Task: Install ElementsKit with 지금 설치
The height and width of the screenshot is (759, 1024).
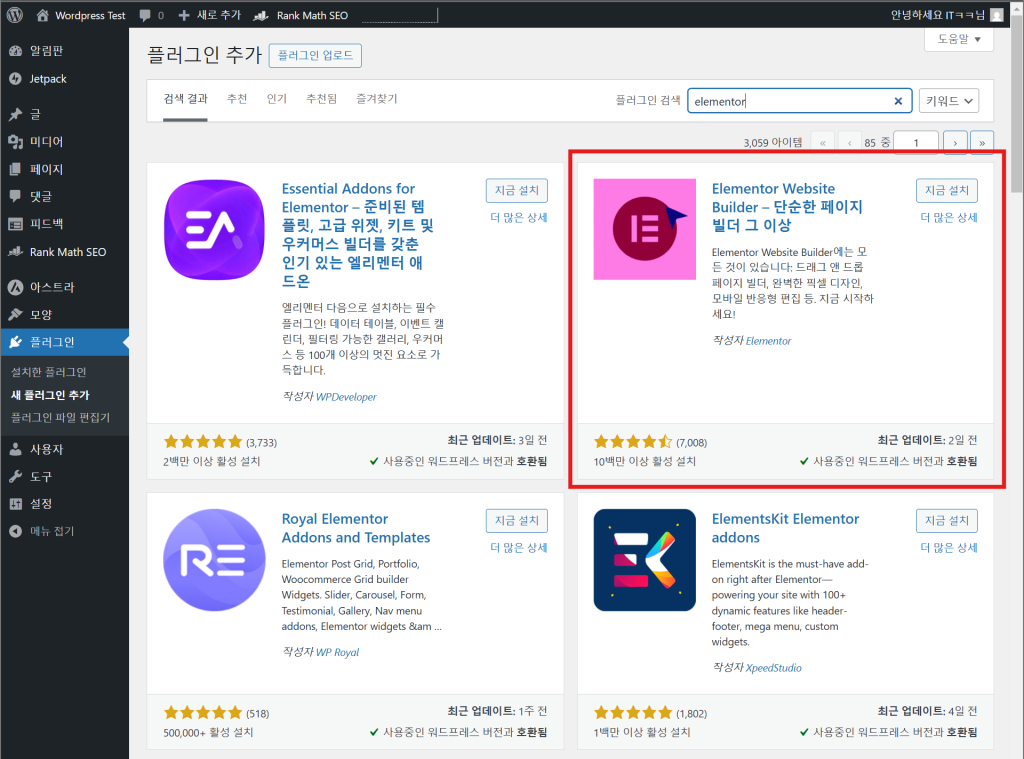Action: pyautogui.click(x=947, y=521)
